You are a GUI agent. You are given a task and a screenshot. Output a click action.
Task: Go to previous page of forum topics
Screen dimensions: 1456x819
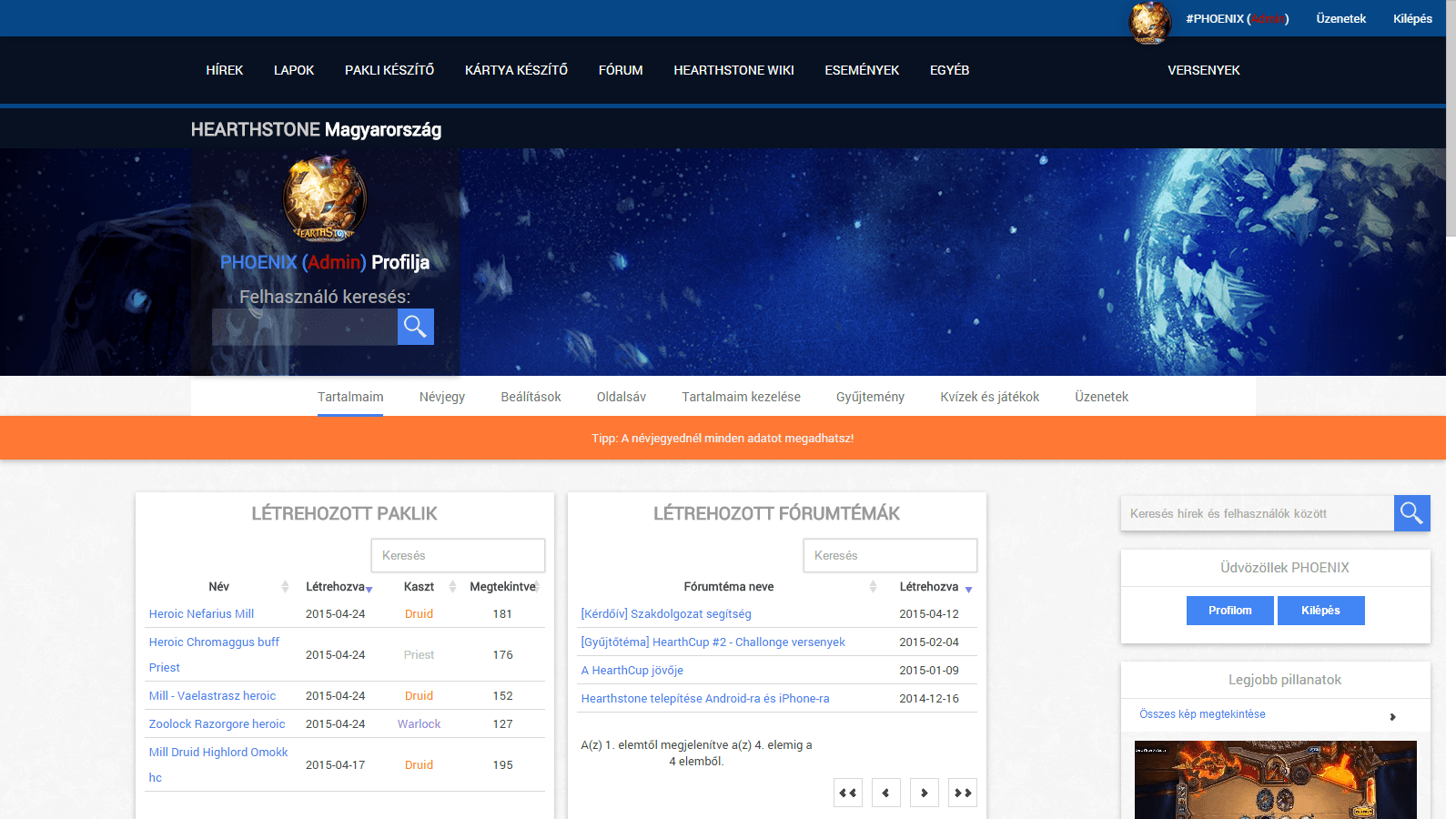point(886,793)
